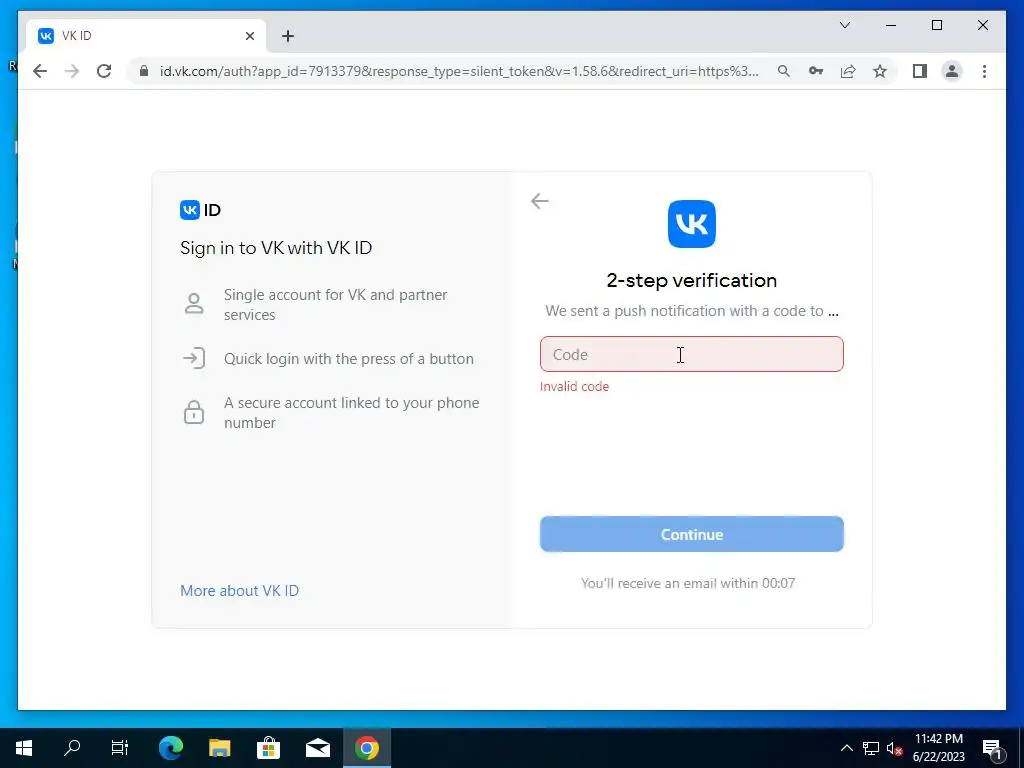Click 'Quick login with the press of a button'
1024x768 pixels.
pyautogui.click(x=349, y=359)
